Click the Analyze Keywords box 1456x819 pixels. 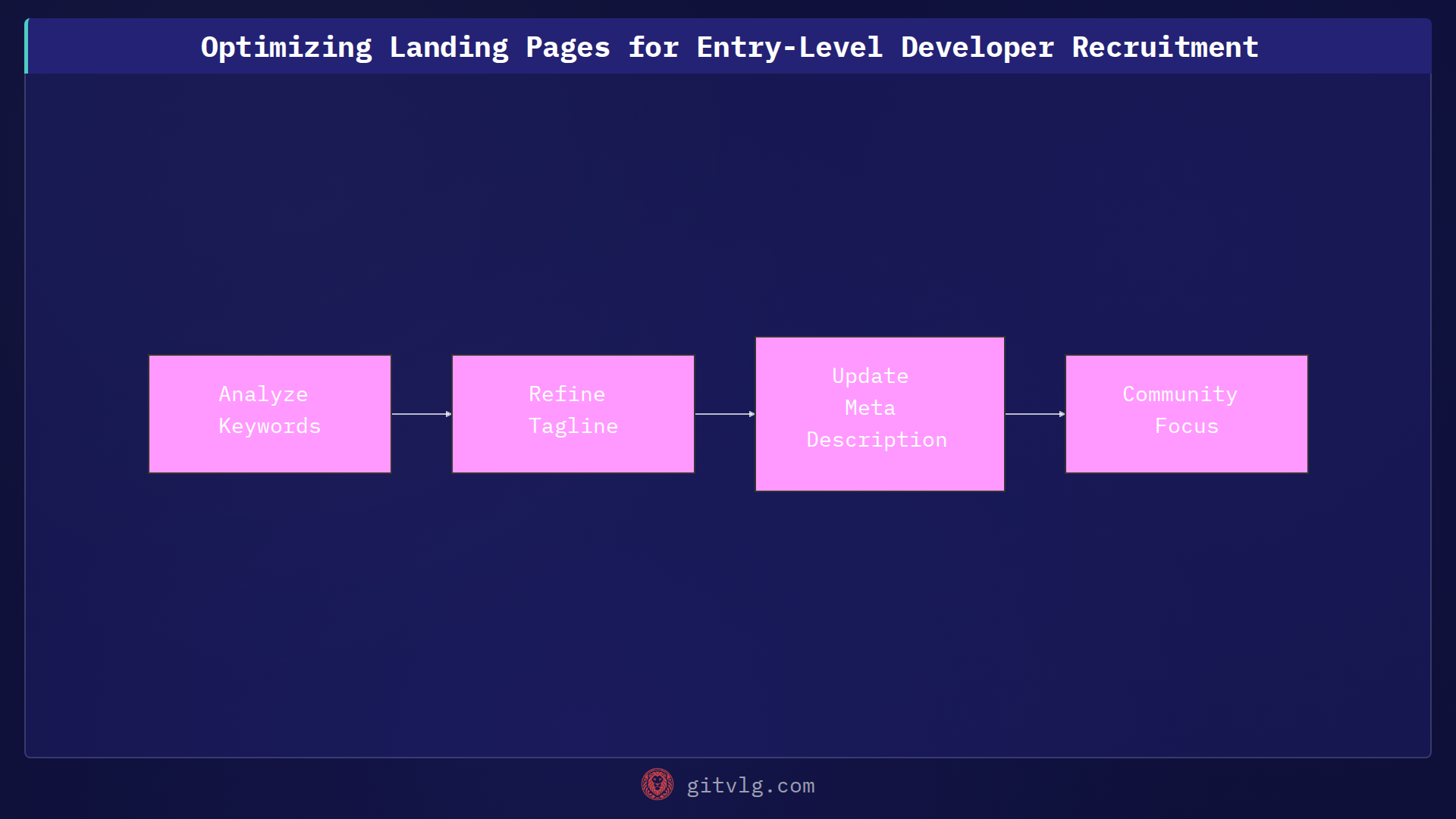coord(270,414)
